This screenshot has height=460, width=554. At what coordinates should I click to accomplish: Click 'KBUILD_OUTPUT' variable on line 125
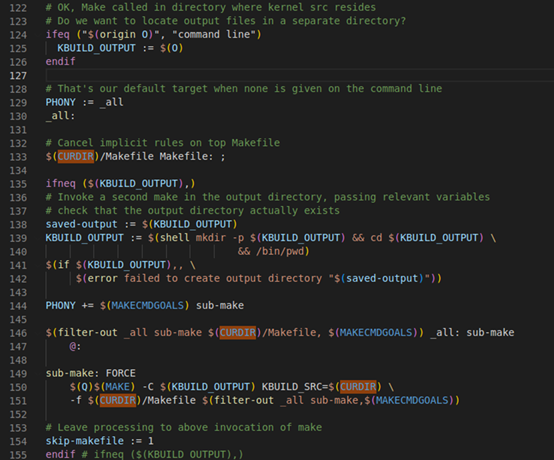(96, 48)
